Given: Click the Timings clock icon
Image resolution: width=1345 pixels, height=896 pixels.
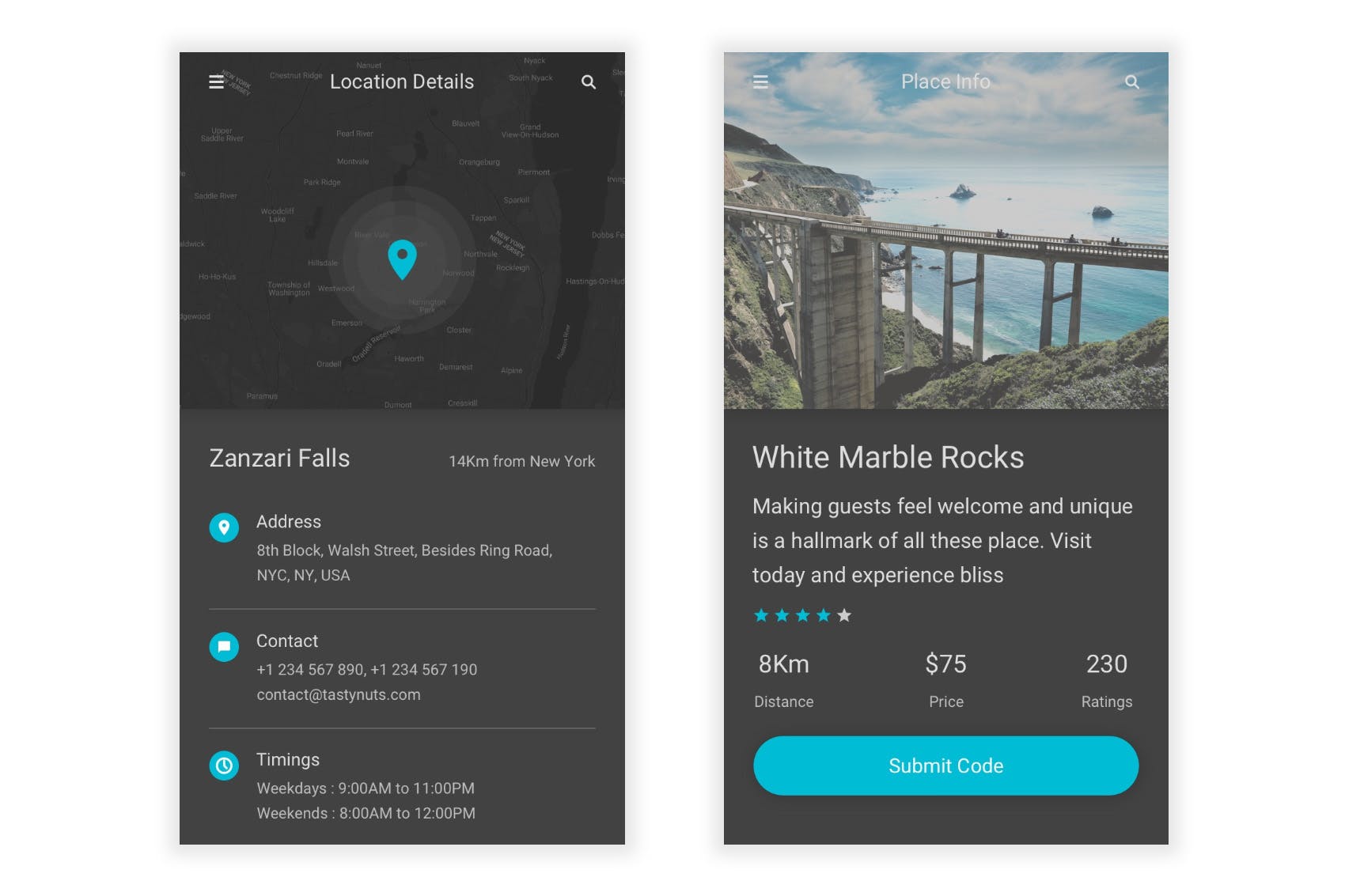Looking at the screenshot, I should (224, 766).
